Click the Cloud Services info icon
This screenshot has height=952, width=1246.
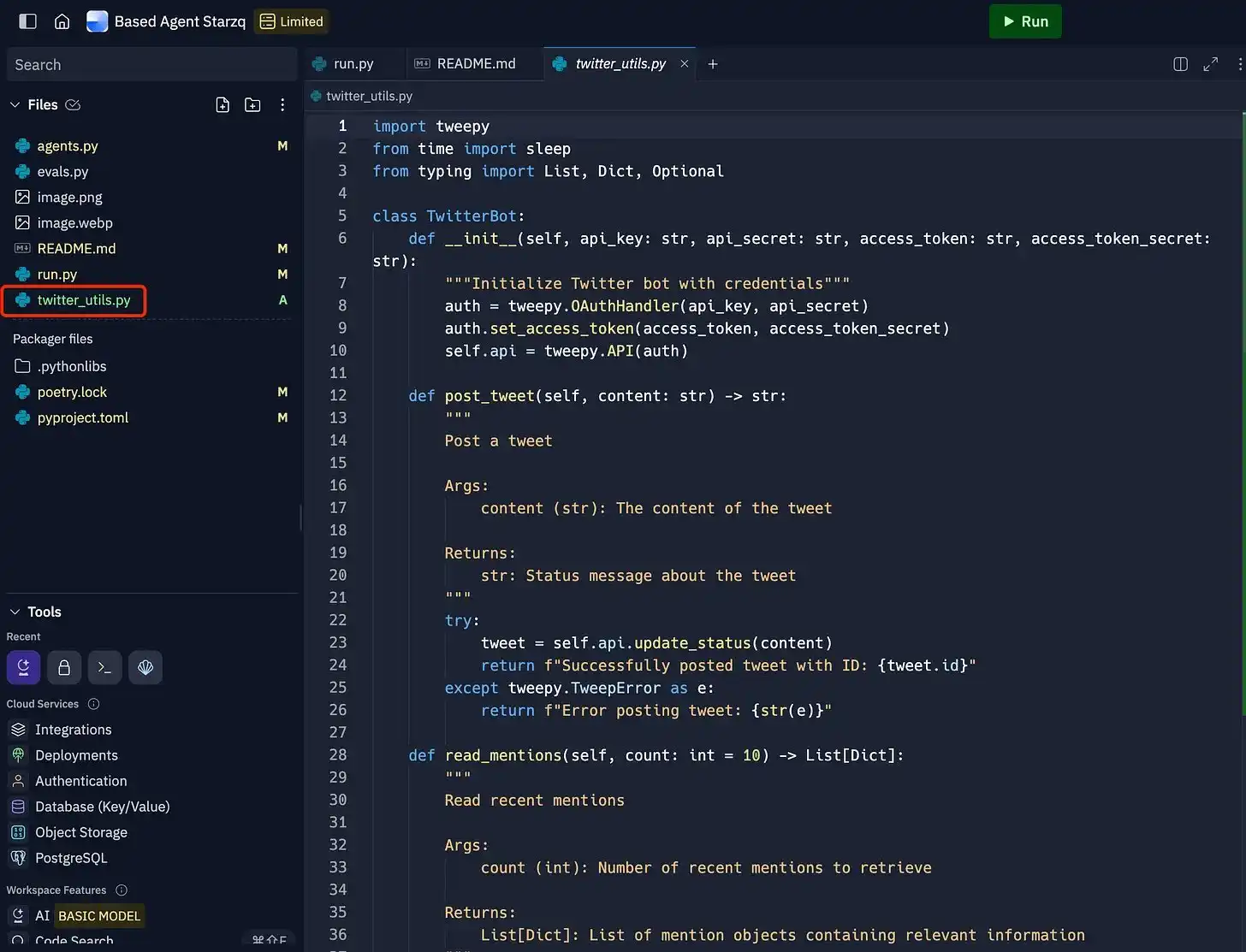click(x=94, y=704)
